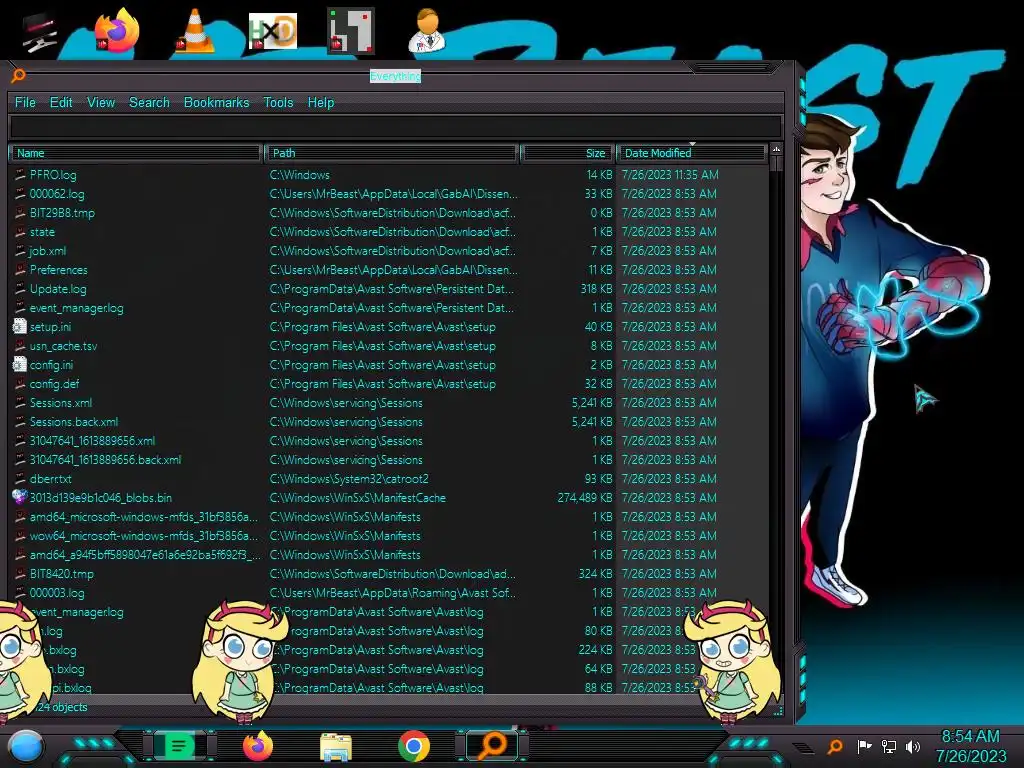Open the Bookmarks menu
The width and height of the screenshot is (1024, 768).
(217, 103)
